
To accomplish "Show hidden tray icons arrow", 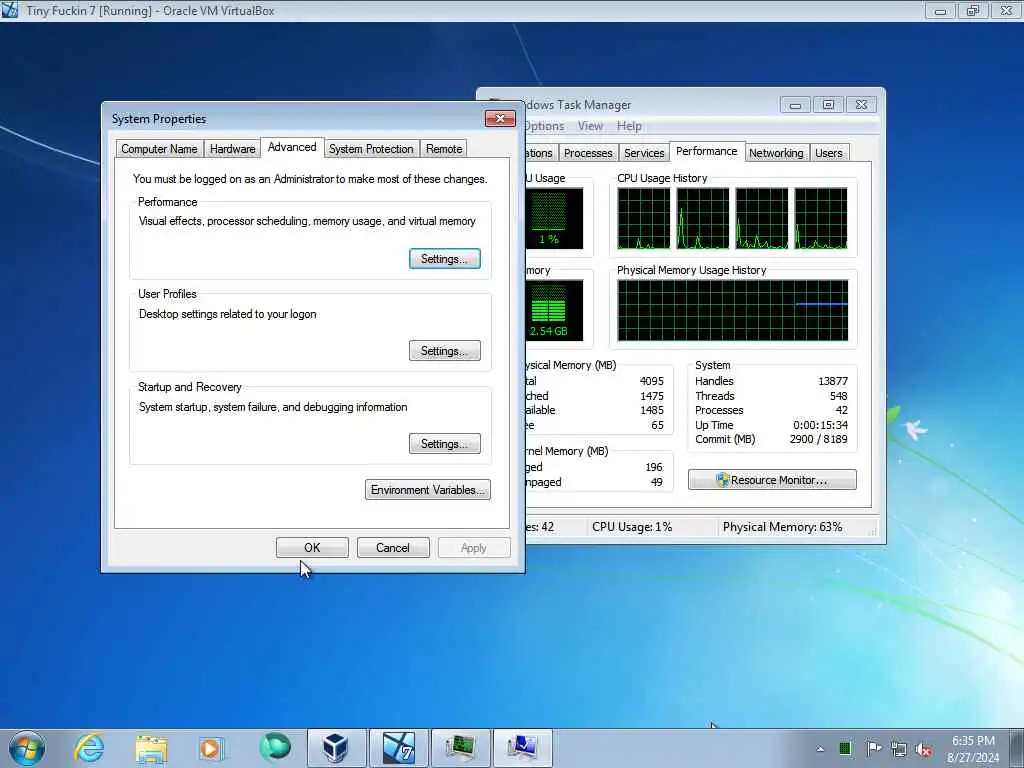I will point(820,749).
